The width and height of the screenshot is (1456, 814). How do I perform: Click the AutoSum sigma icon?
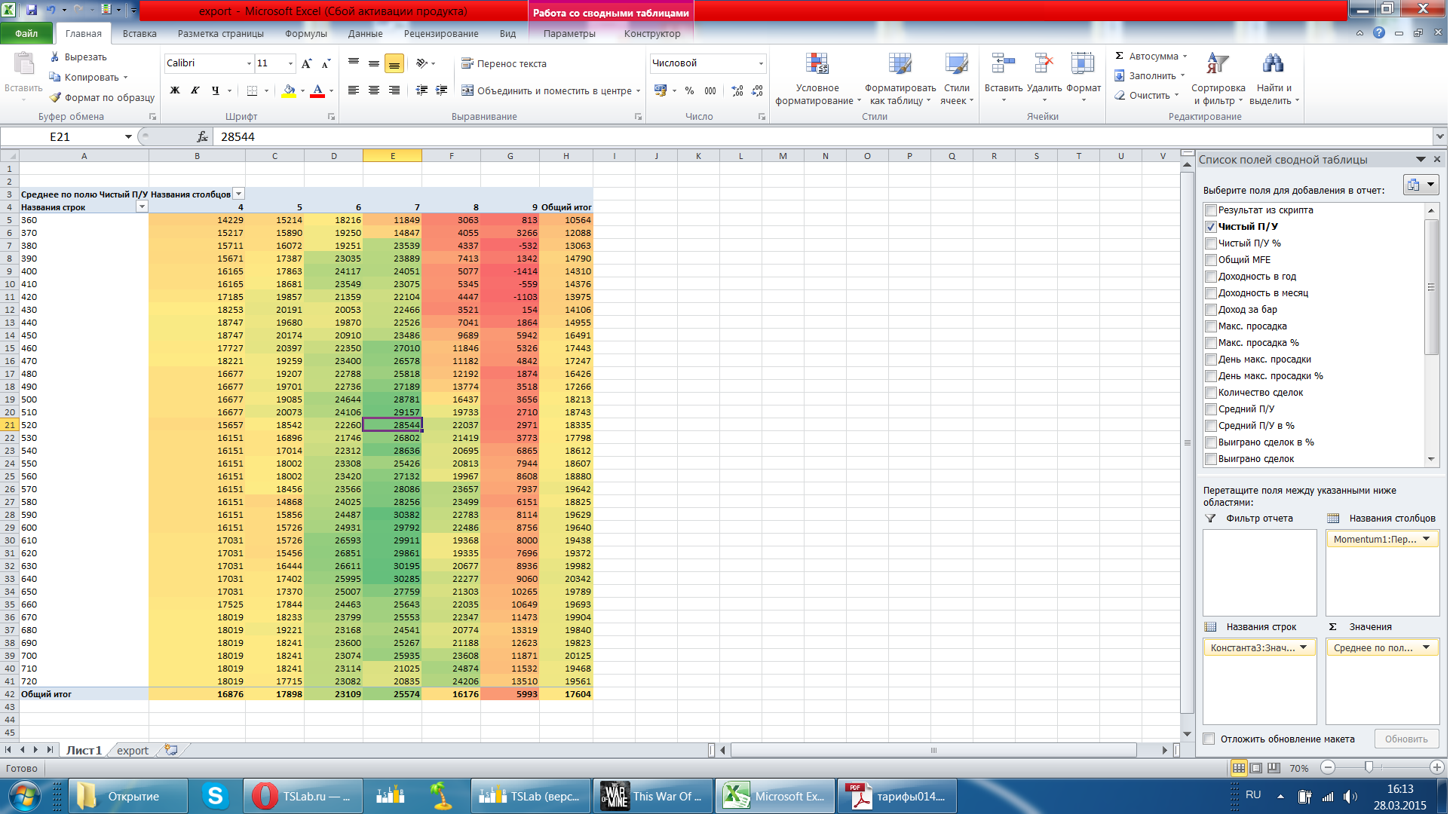point(1120,56)
